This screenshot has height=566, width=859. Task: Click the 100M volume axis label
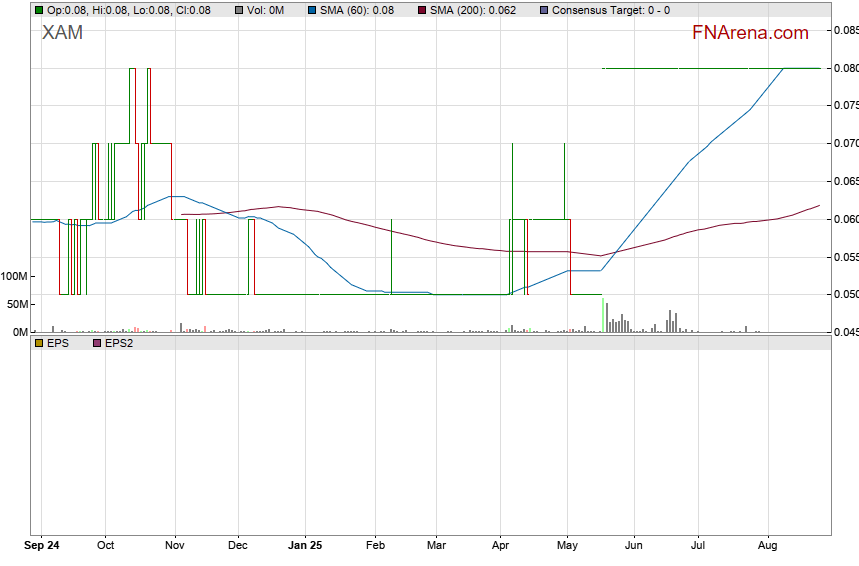pyautogui.click(x=14, y=276)
